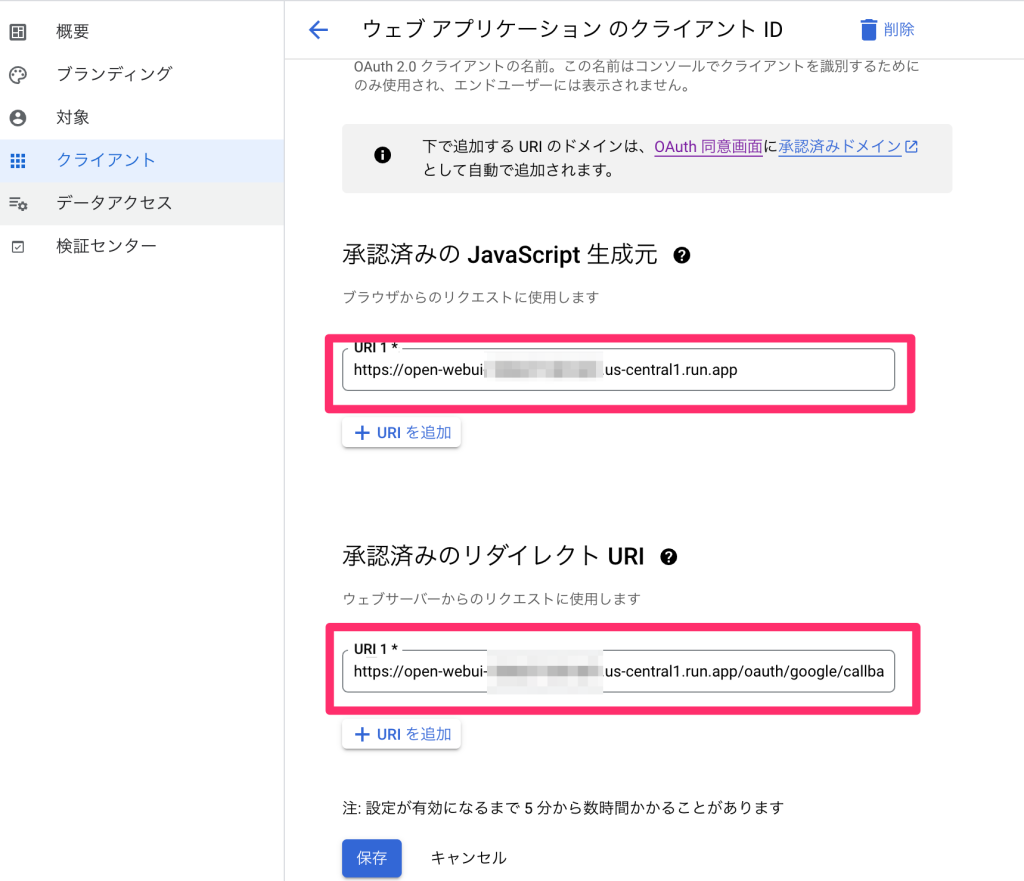Open the OAuth 同意画面 link
The height and width of the screenshot is (881, 1024).
(709, 147)
